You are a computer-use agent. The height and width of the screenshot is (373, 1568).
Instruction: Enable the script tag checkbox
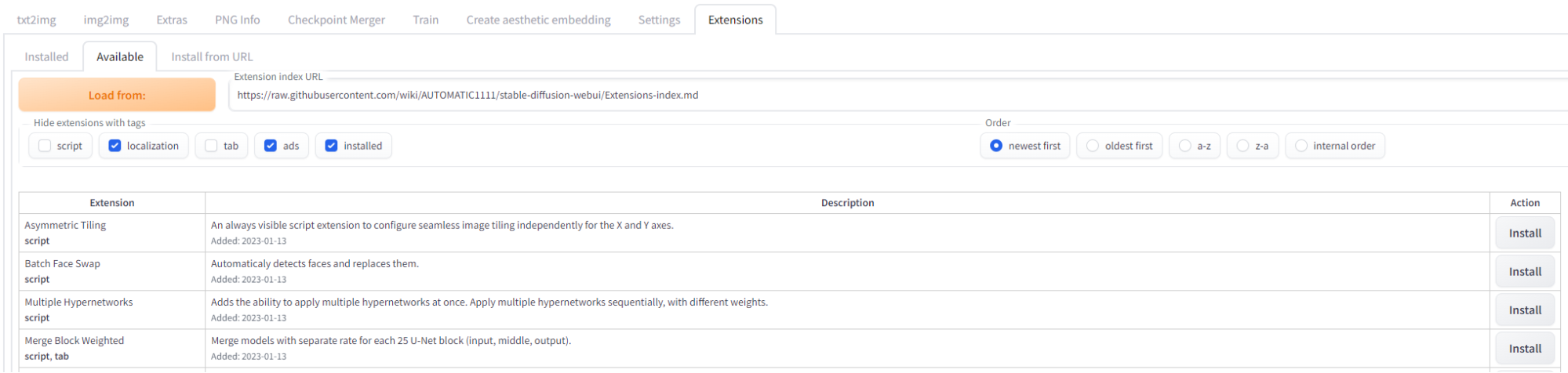pos(45,146)
